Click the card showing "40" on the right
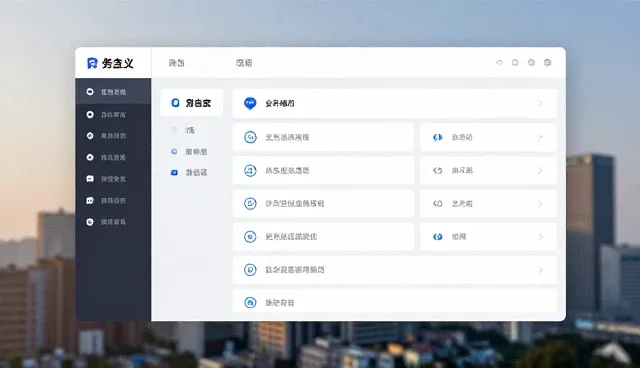Screen dimensions: 640x368 pos(488,204)
